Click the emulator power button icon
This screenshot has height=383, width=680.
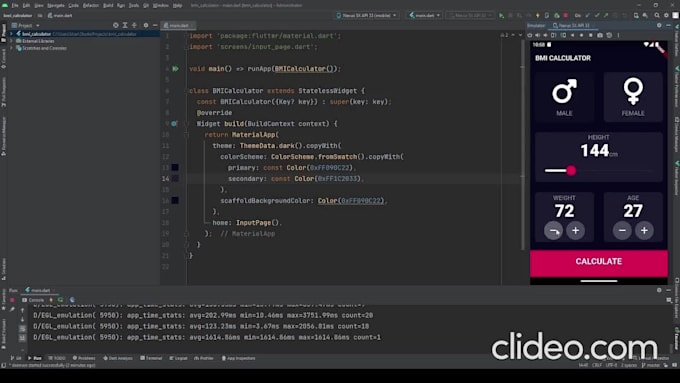coord(530,35)
